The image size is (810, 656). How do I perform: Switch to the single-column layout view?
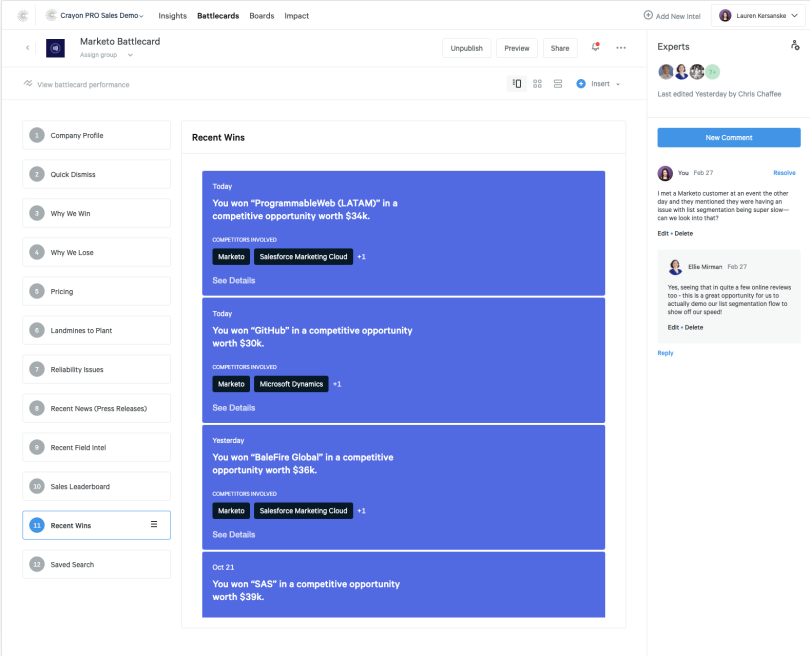click(x=517, y=84)
